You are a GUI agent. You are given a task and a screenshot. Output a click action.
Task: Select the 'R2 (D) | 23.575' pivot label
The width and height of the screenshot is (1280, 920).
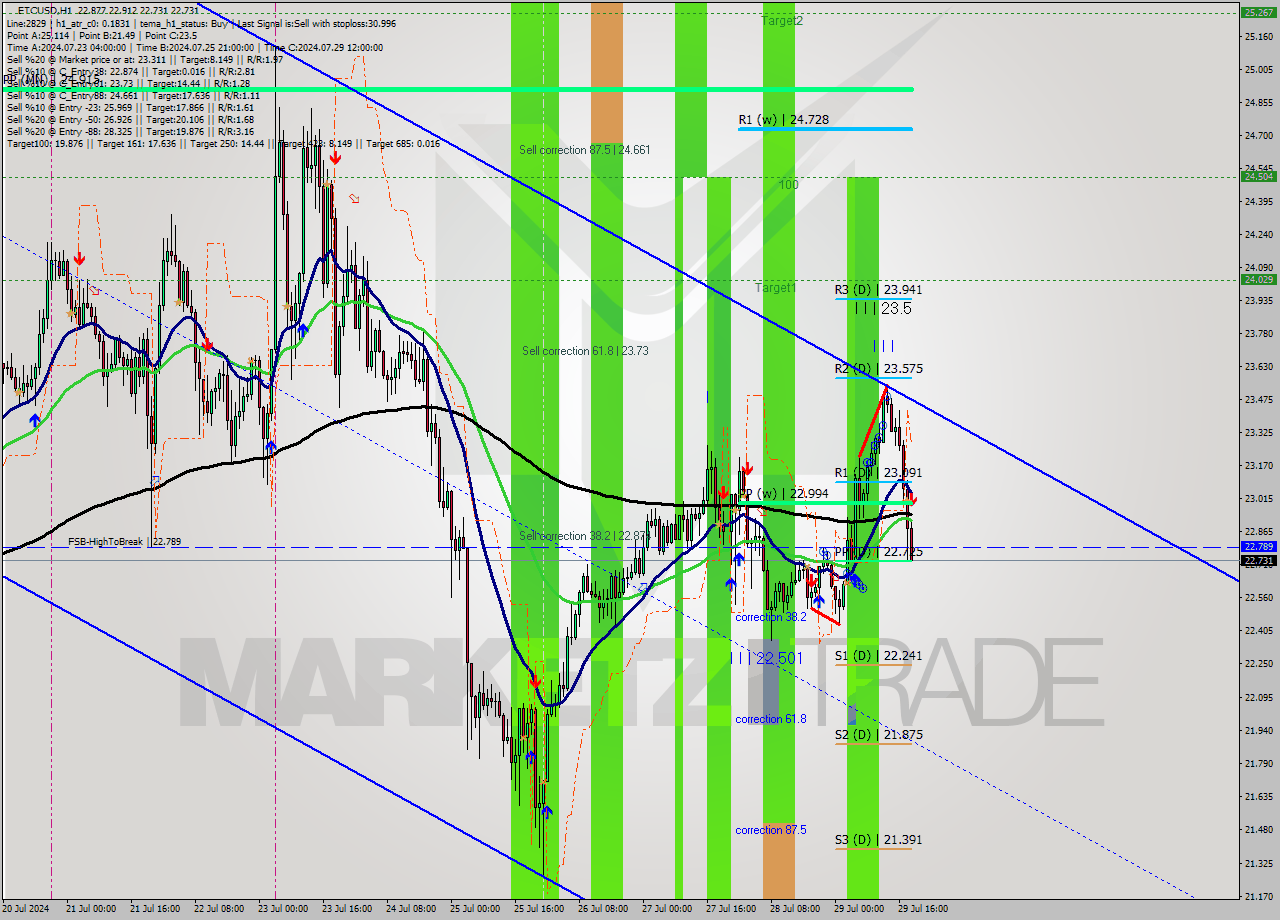point(879,369)
